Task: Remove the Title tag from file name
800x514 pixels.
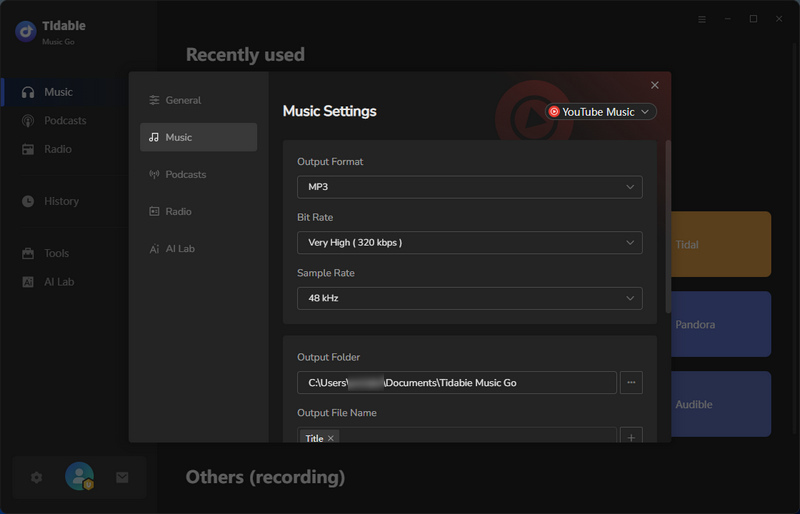Action: 331,438
